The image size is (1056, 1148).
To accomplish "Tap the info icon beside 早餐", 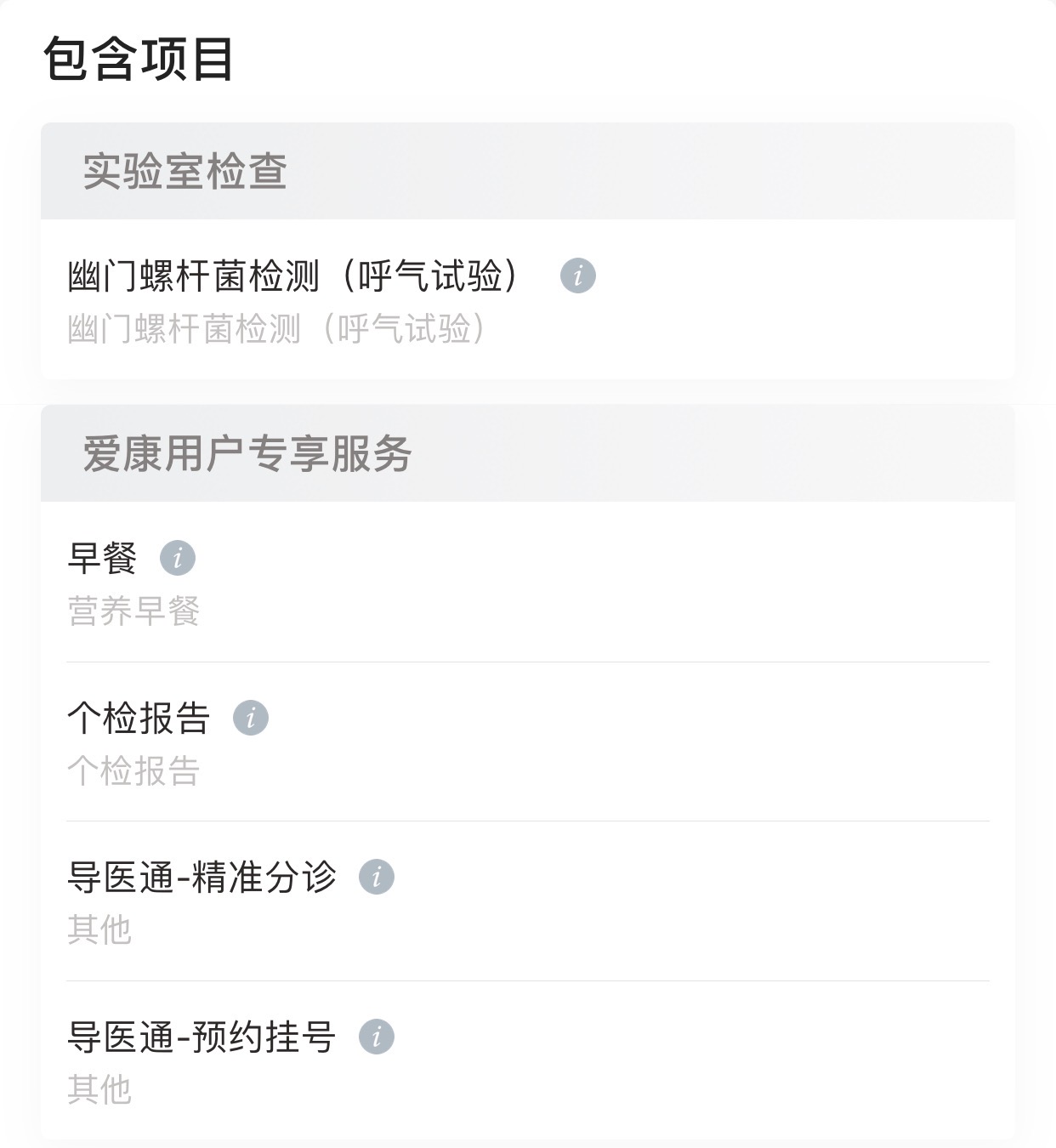I will coord(178,558).
